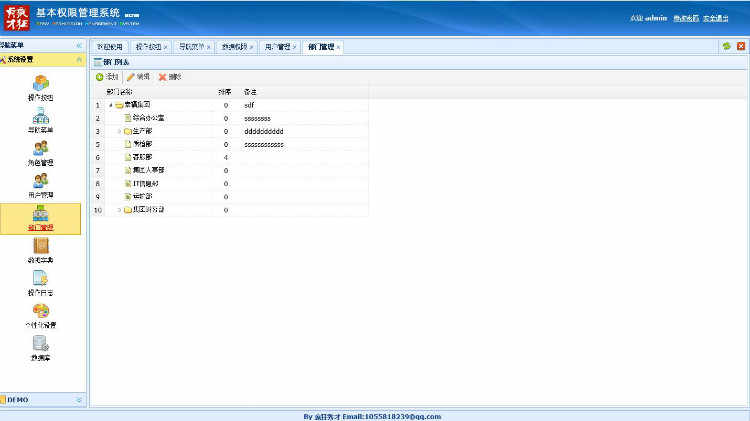750x421 pixels.
Task: Collapse the row 1 root tree node arrow
Action: (x=110, y=105)
